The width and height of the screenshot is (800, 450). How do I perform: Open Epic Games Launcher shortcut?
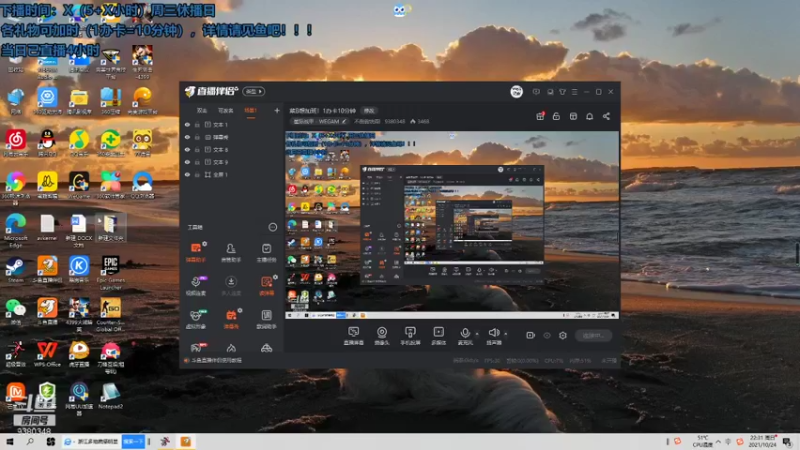coord(111,272)
